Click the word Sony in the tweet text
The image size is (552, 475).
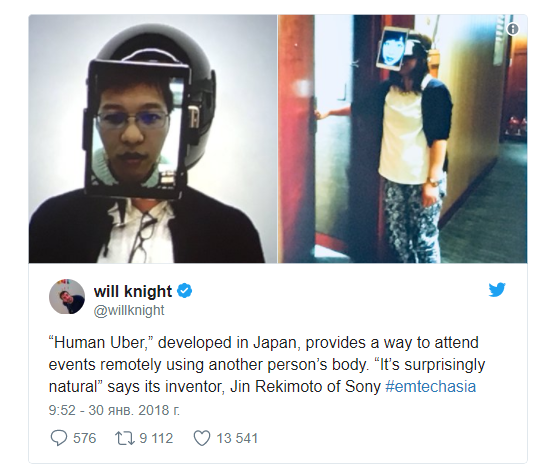click(363, 387)
